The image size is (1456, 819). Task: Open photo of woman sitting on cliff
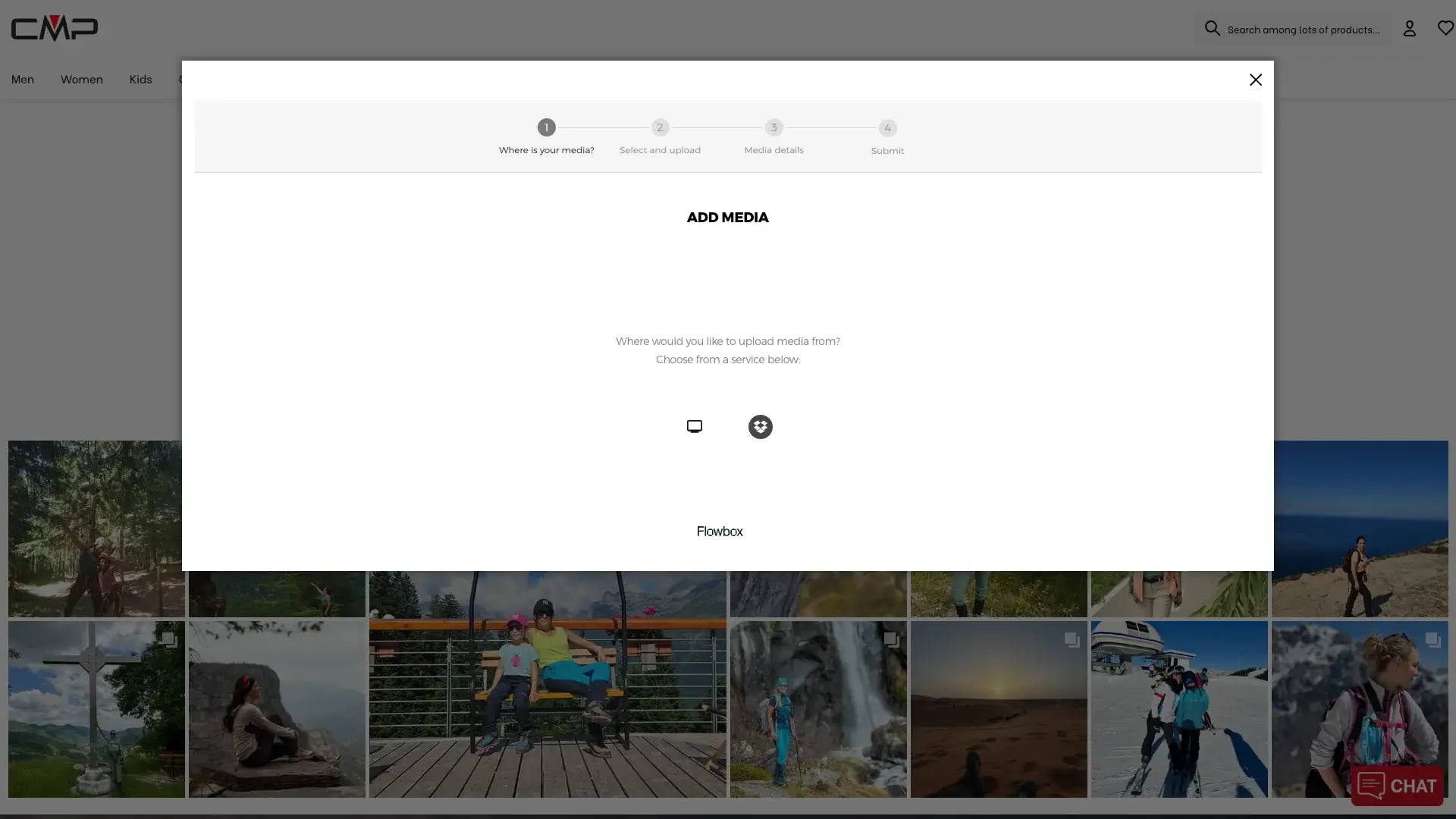pos(277,709)
